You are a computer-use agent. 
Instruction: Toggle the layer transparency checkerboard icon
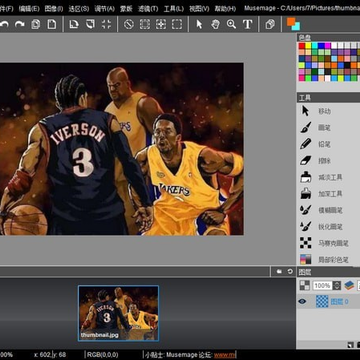point(304,285)
